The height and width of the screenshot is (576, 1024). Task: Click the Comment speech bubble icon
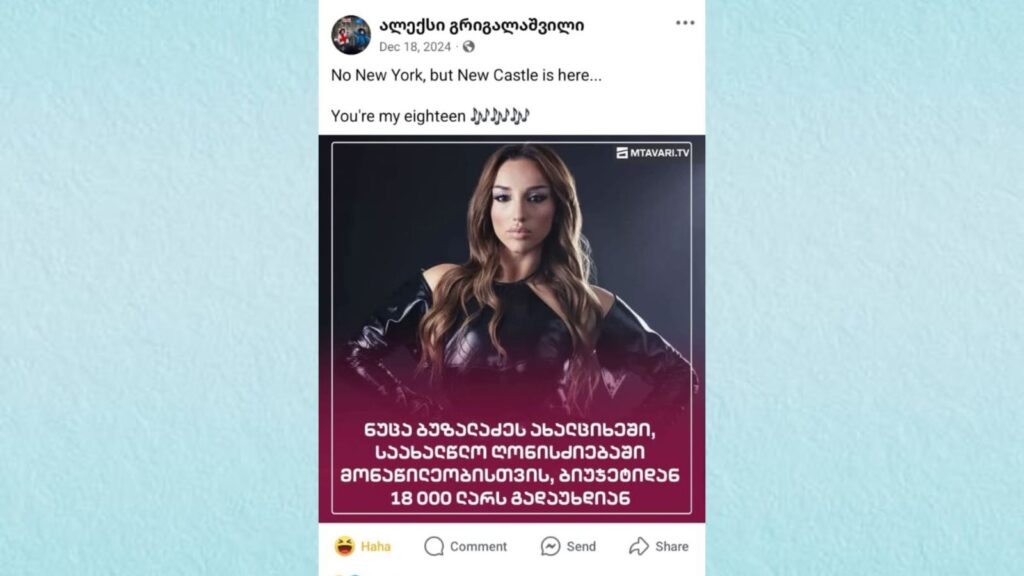tap(434, 546)
